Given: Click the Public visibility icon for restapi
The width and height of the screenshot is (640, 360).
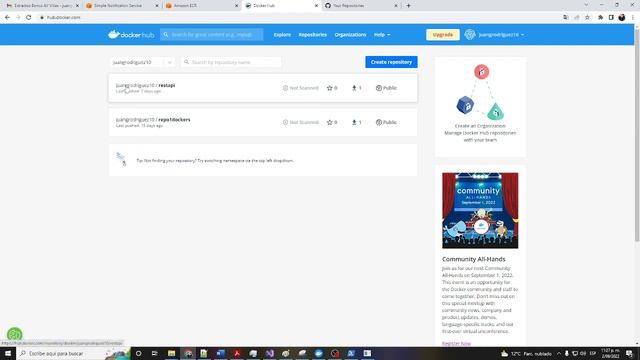Looking at the screenshot, I should coord(379,88).
